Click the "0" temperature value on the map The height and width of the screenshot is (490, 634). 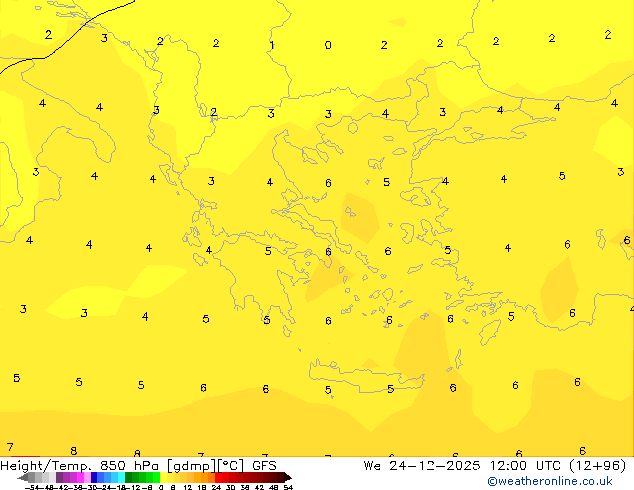(328, 45)
